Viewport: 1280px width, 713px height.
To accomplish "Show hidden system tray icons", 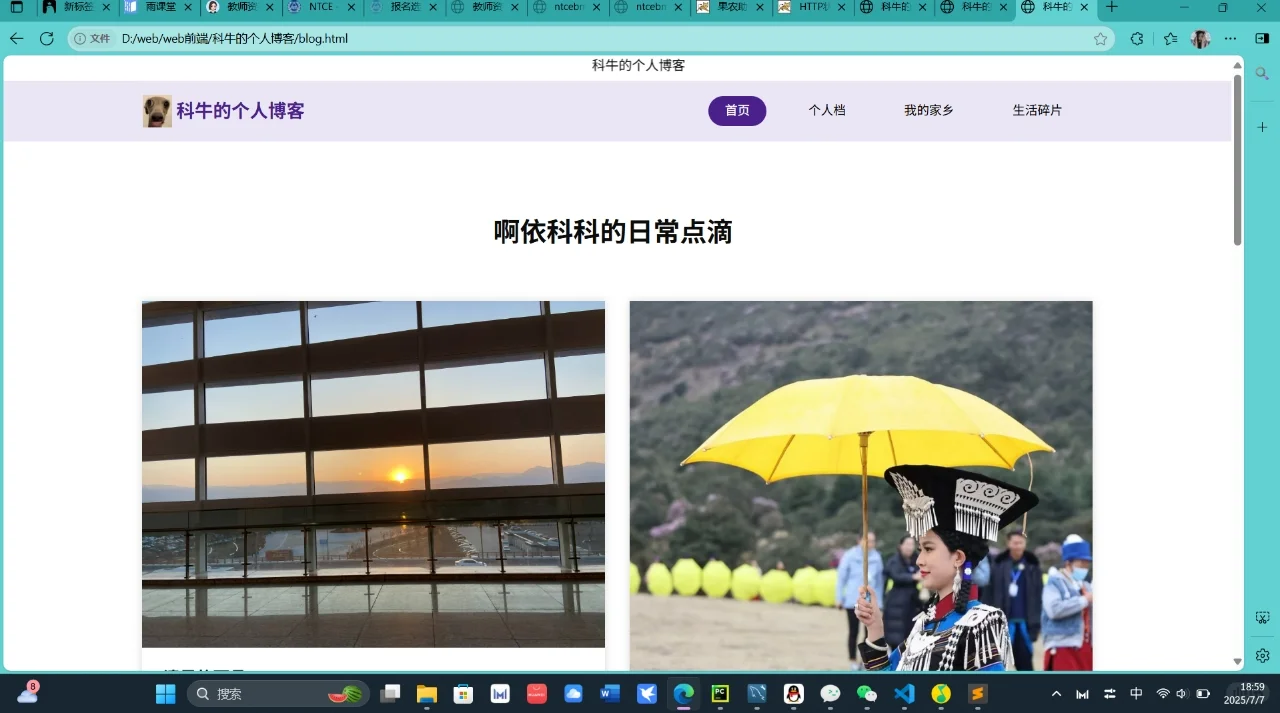I will 1056,694.
